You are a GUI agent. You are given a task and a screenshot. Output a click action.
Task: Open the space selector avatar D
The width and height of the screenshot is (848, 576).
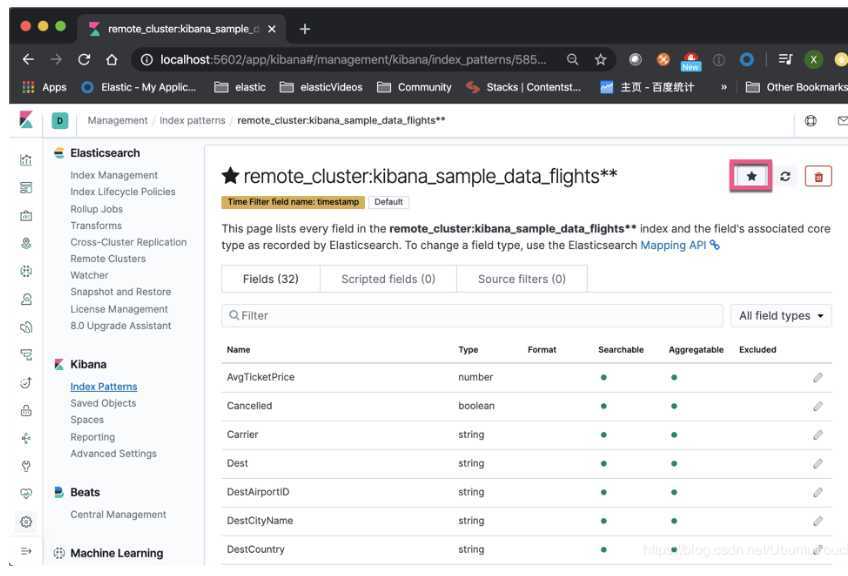pyautogui.click(x=59, y=121)
